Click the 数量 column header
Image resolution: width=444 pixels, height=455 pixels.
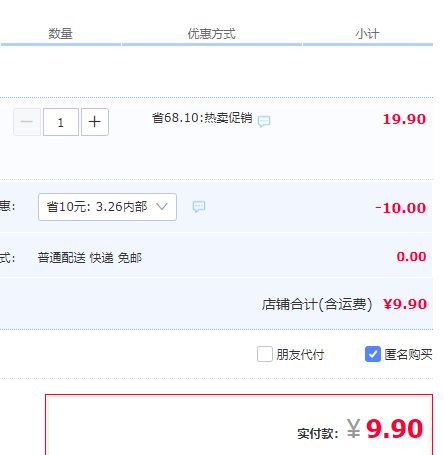(x=60, y=34)
